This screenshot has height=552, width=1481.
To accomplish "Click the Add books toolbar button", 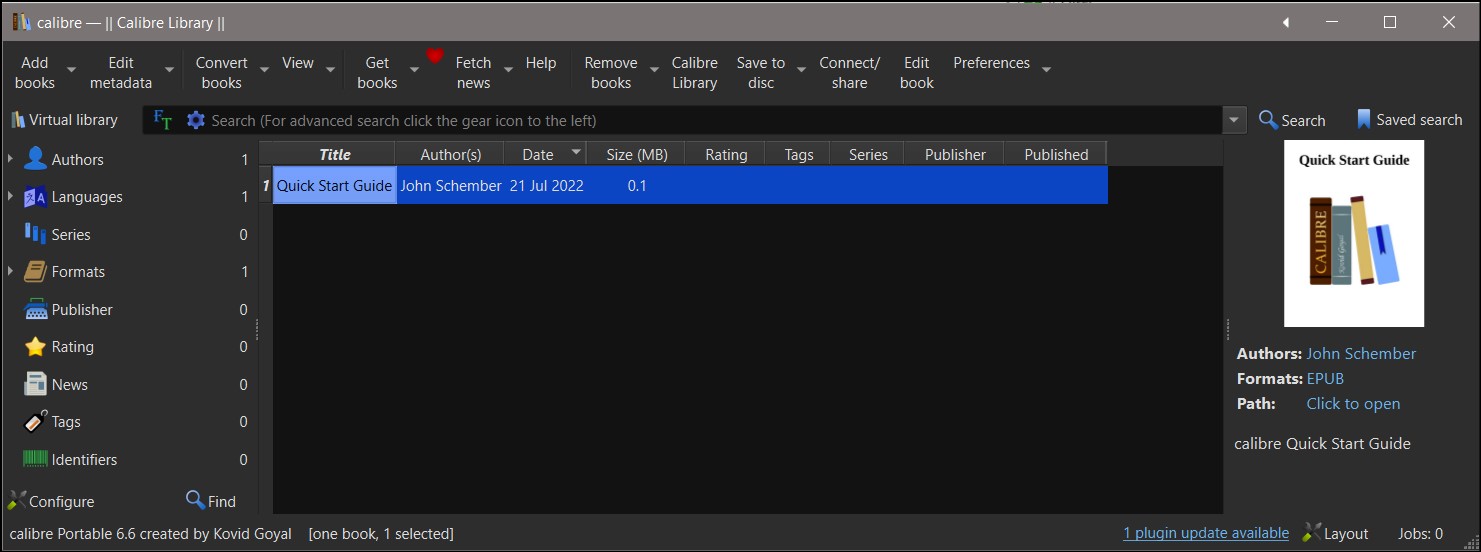I will (35, 72).
